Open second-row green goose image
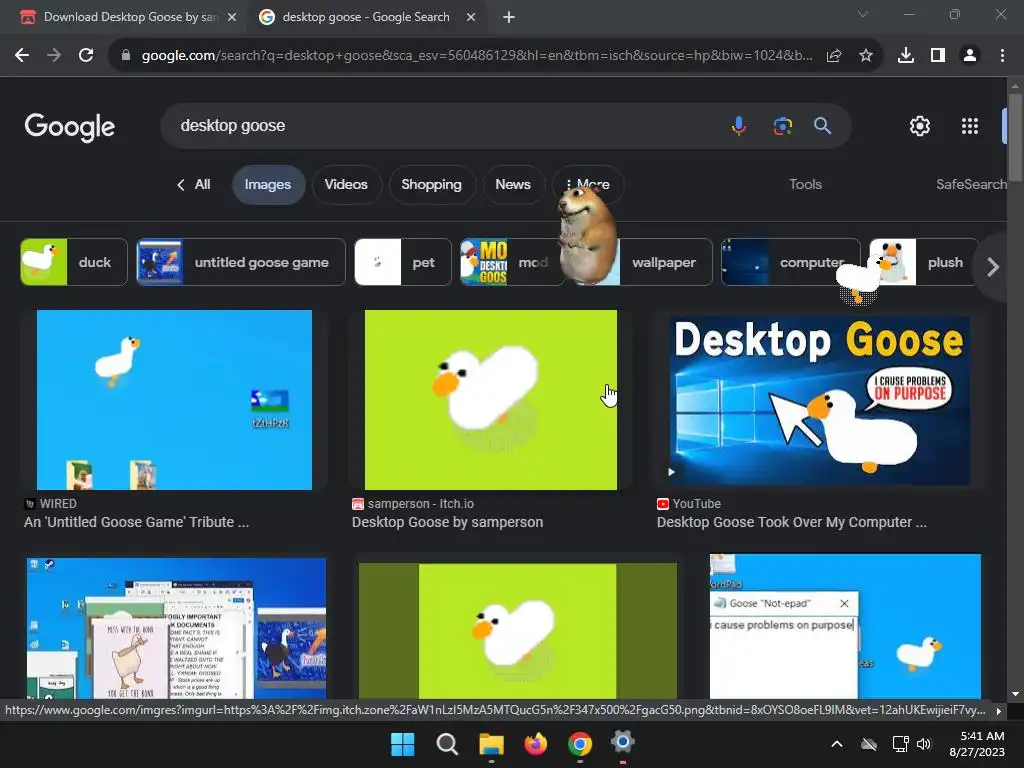This screenshot has height=768, width=1024. point(518,631)
